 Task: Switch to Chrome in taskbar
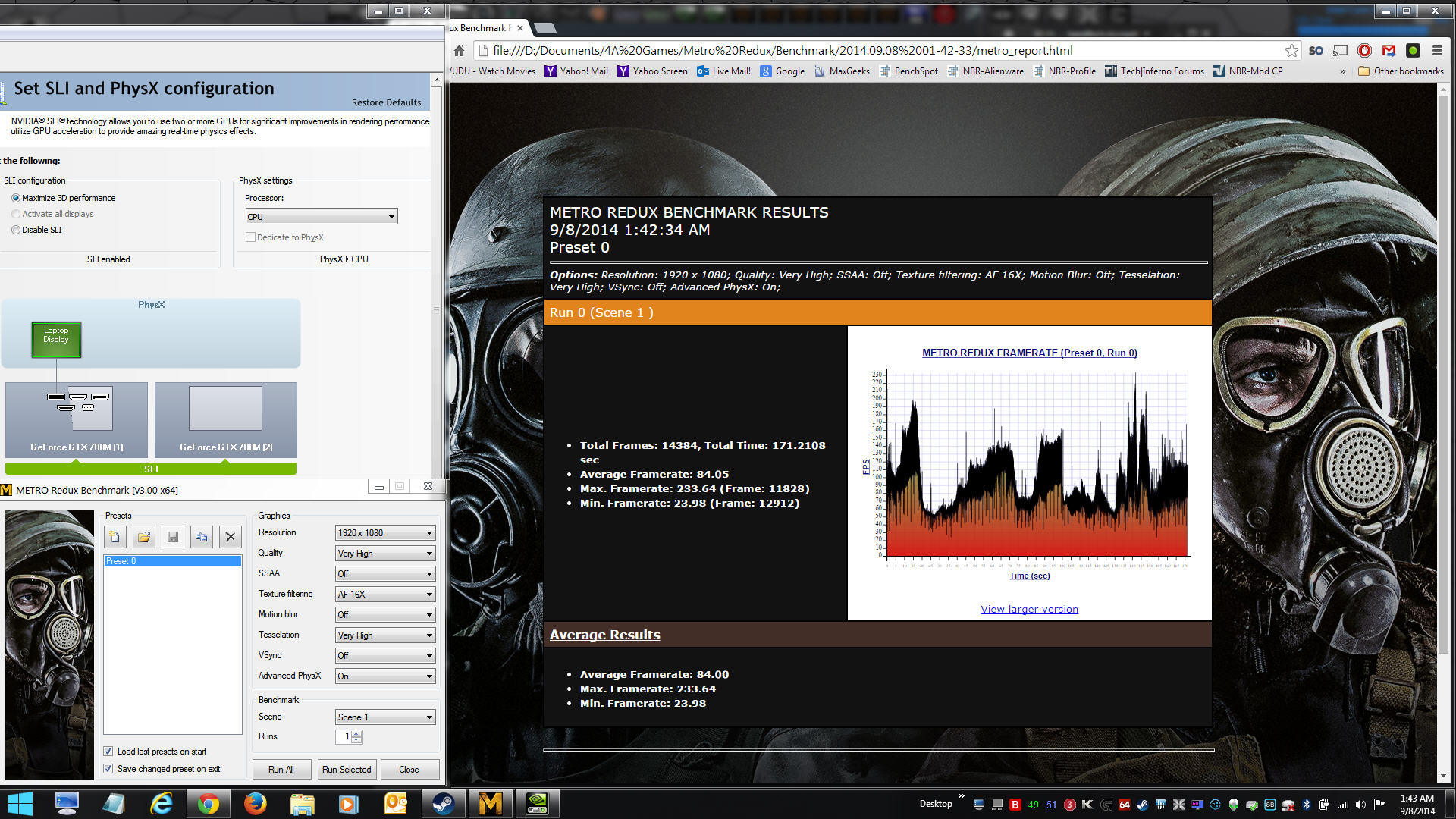point(208,803)
